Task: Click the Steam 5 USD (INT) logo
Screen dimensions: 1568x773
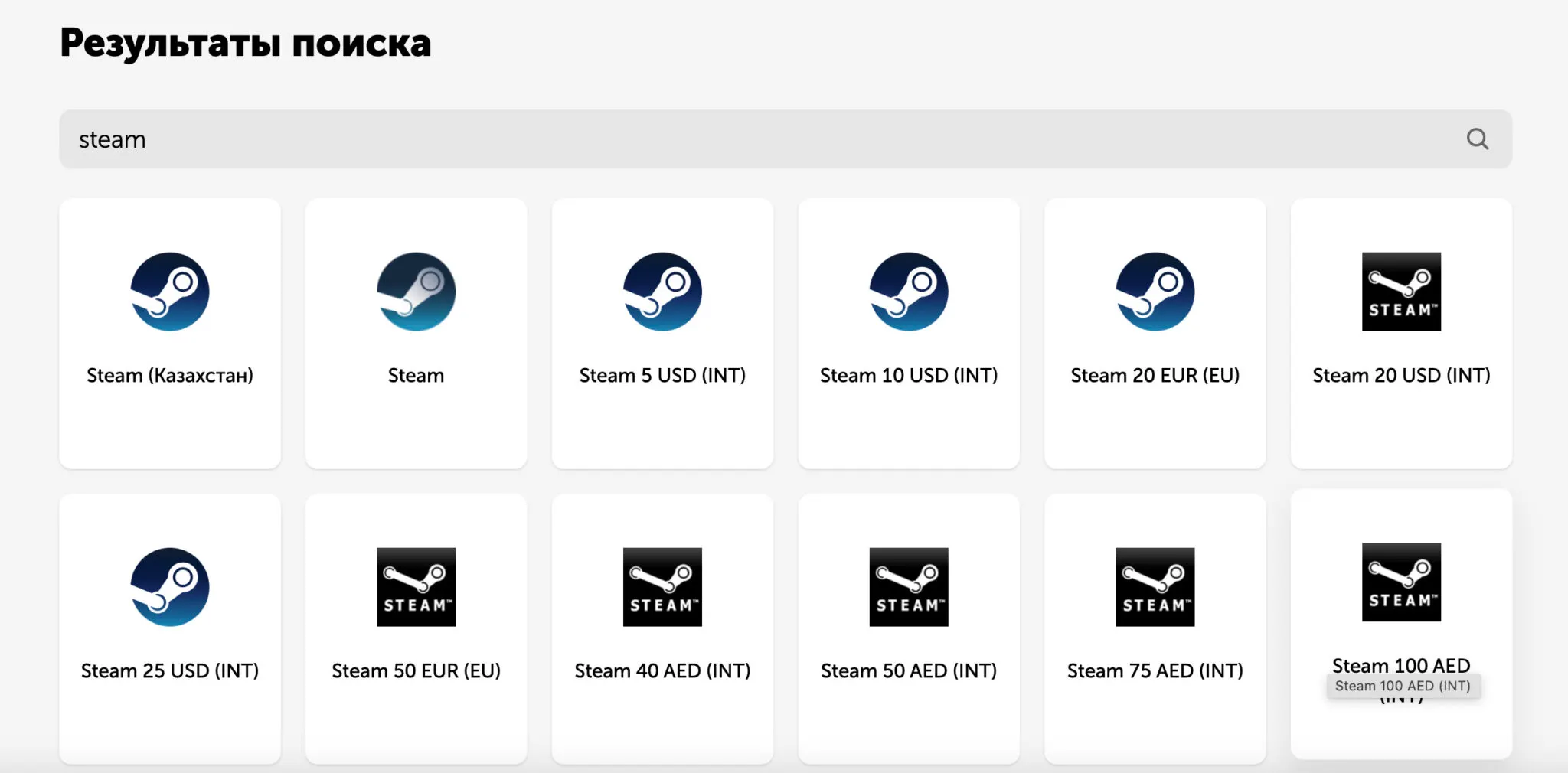Action: coord(662,292)
